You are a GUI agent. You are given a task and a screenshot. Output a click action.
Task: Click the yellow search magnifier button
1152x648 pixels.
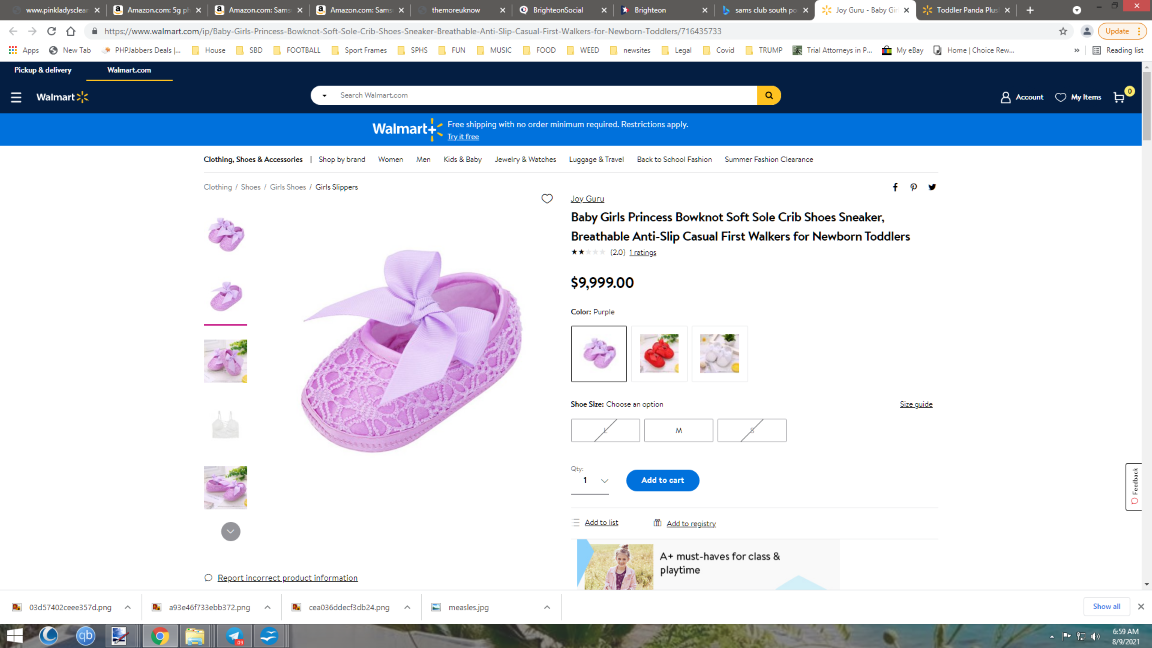click(768, 96)
